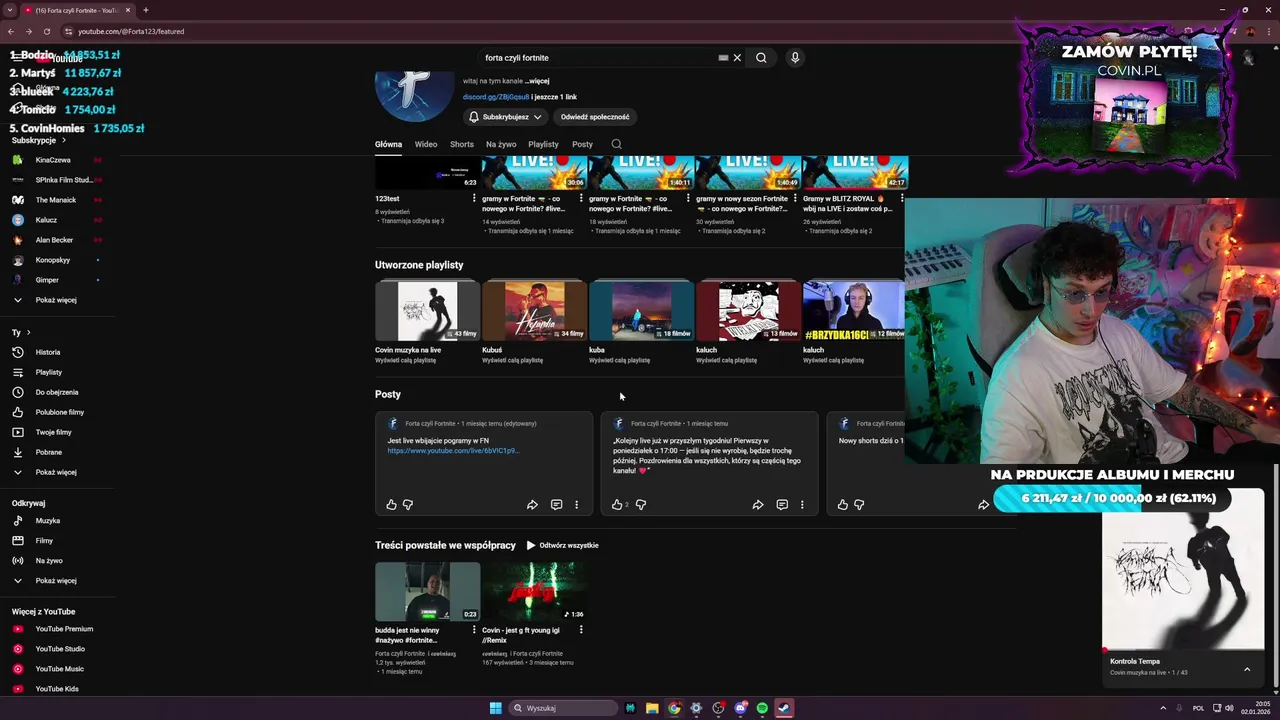Switch to the Shorts channel tab
This screenshot has height=720, width=1280.
point(462,144)
